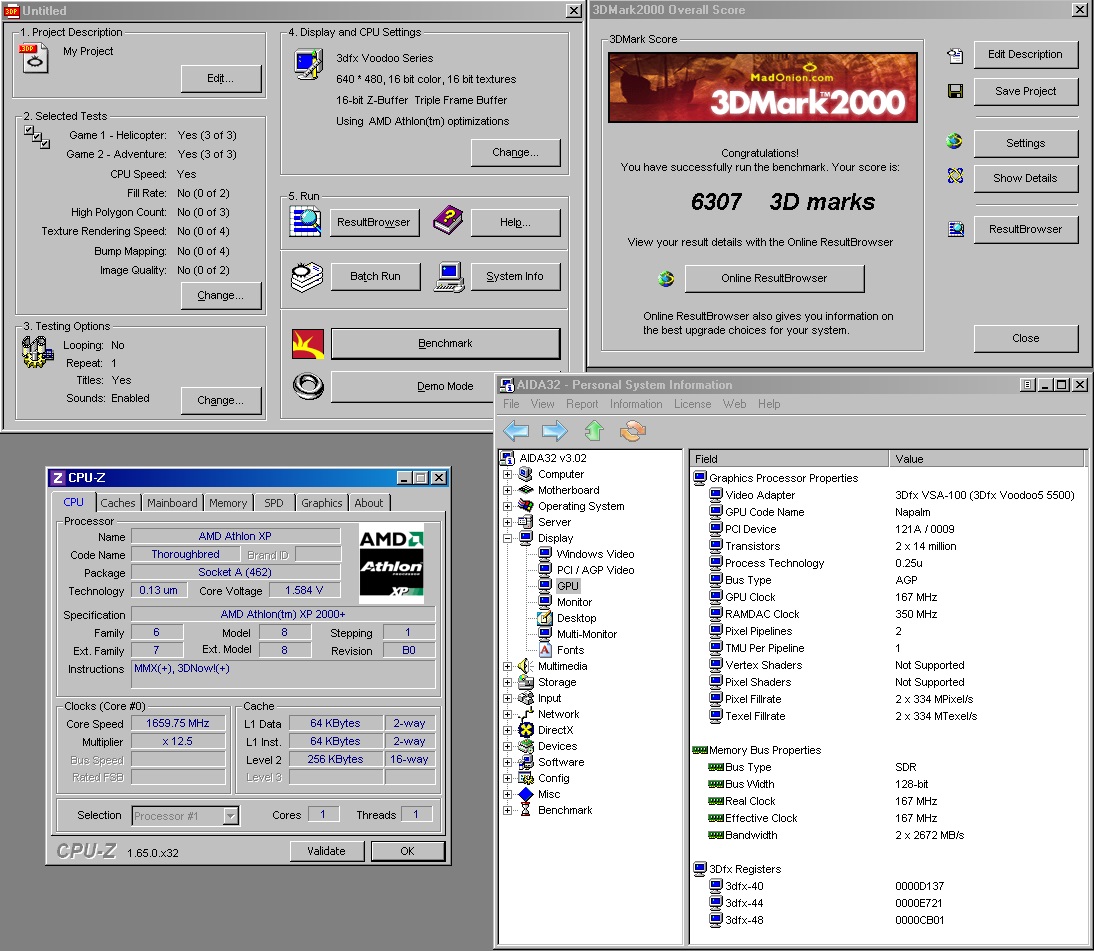
Task: Click the ResultBrowser icon in score window
Action: click(x=956, y=229)
